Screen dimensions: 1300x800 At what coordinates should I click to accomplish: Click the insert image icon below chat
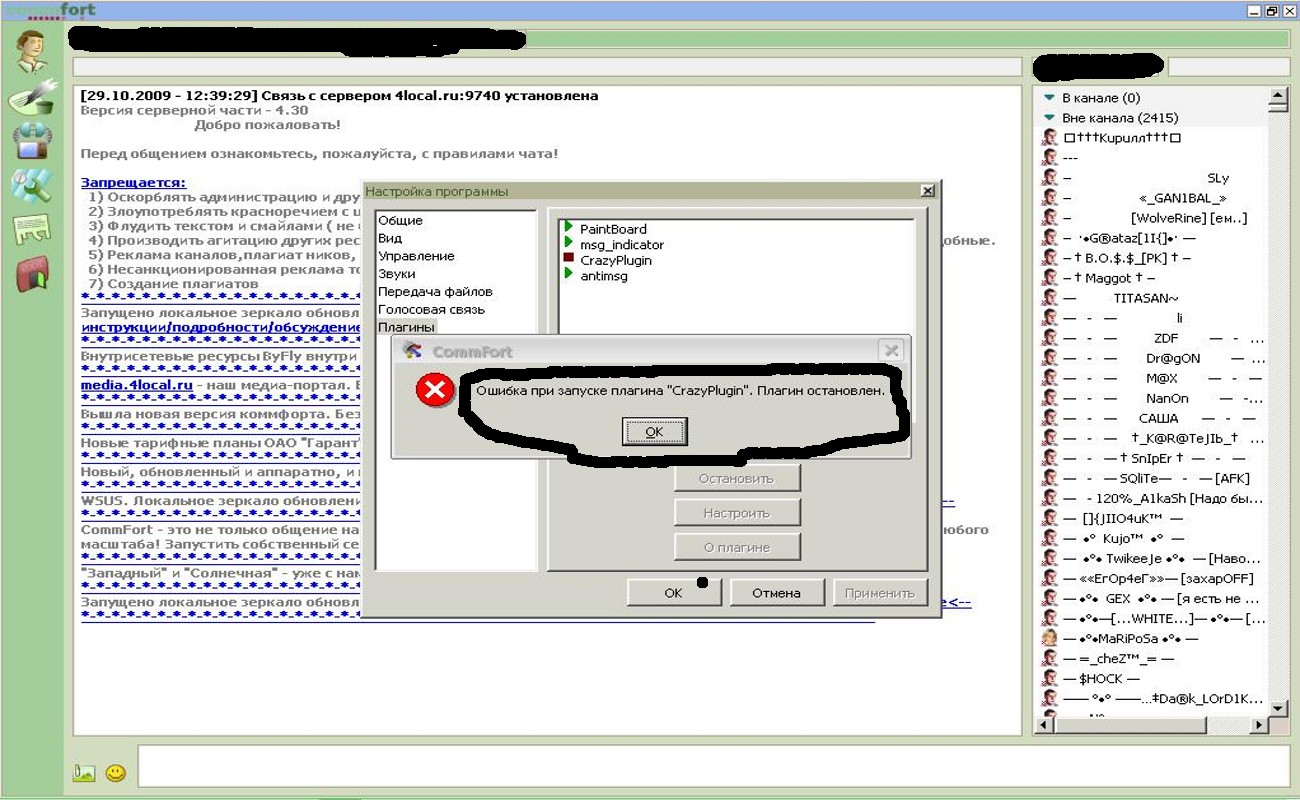[84, 772]
